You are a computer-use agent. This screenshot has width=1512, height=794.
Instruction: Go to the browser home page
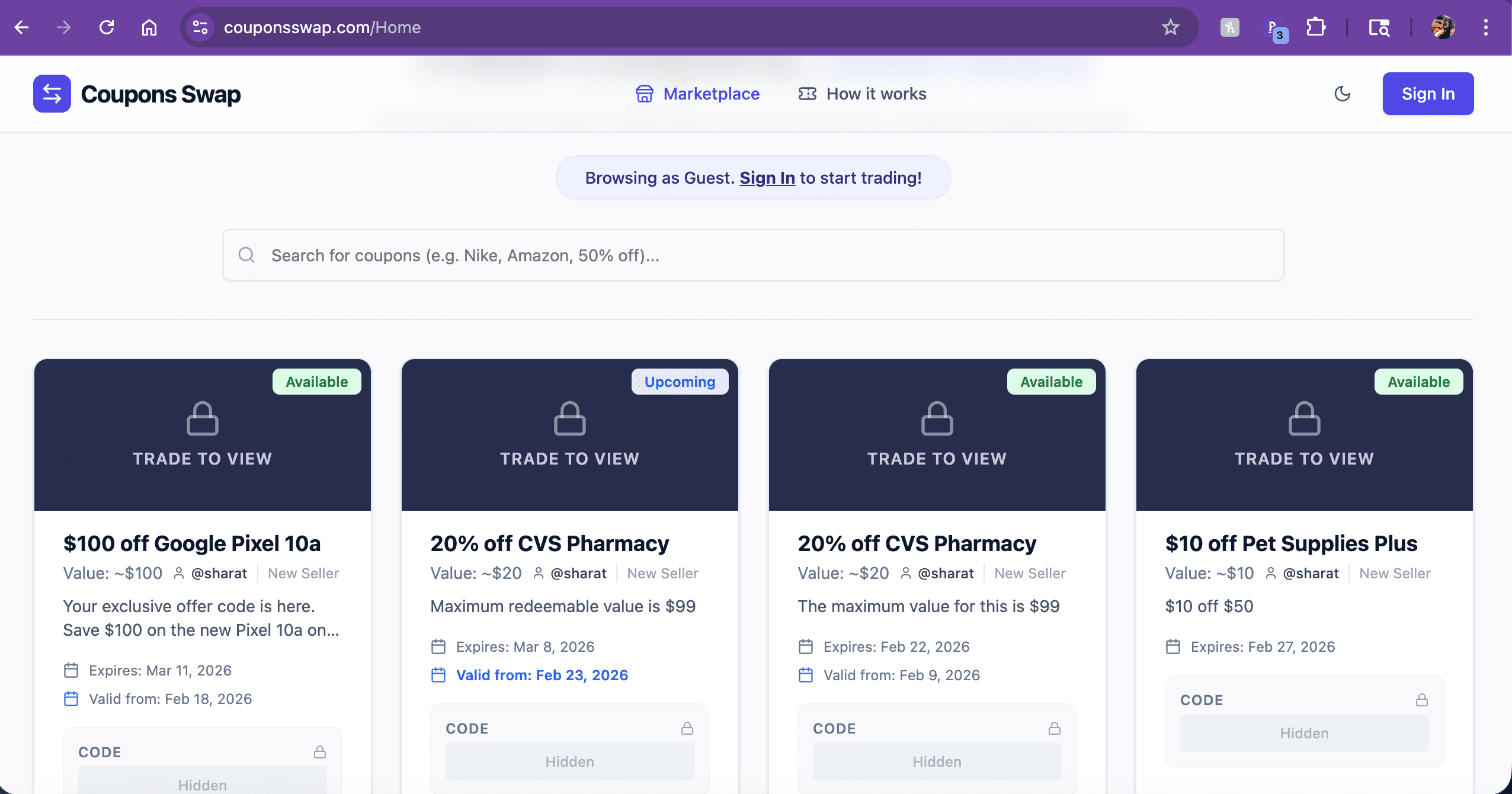pyautogui.click(x=149, y=27)
